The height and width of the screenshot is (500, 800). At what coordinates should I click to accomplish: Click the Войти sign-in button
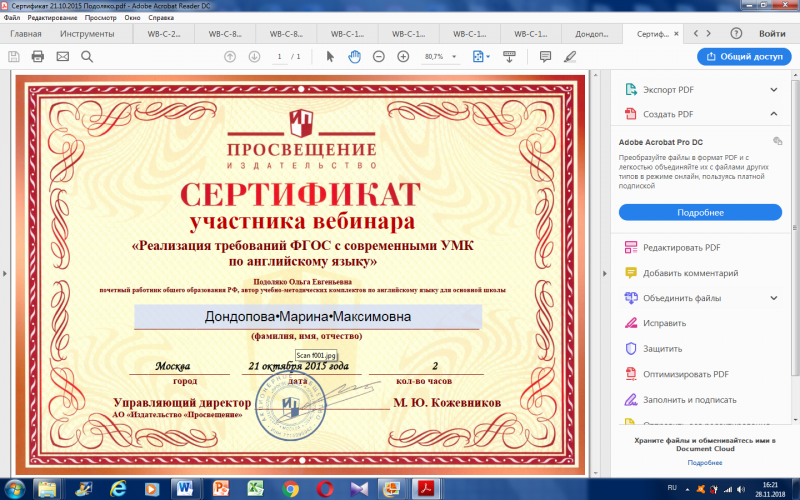coord(772,34)
